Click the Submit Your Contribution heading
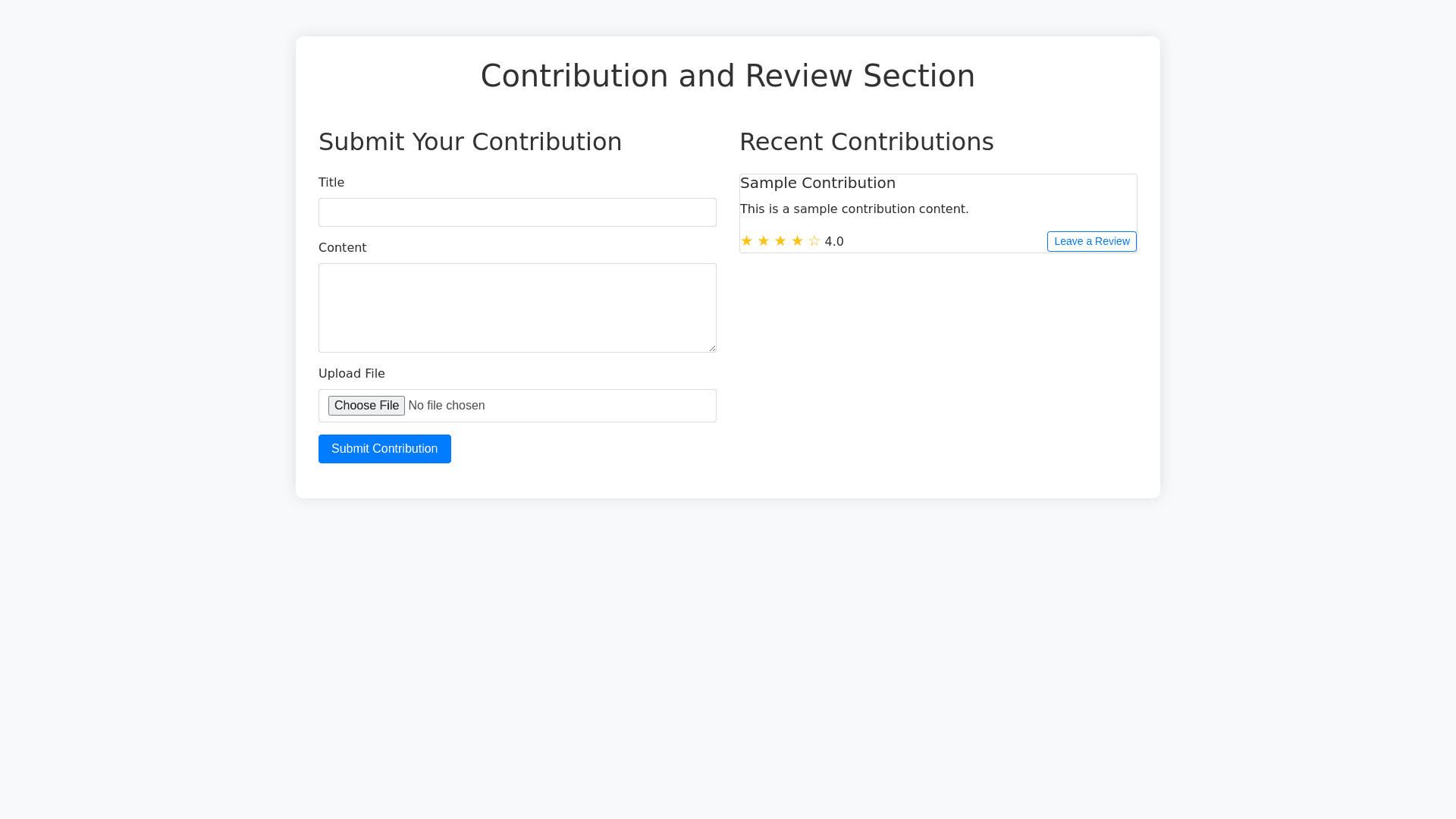This screenshot has width=1456, height=819. (470, 142)
